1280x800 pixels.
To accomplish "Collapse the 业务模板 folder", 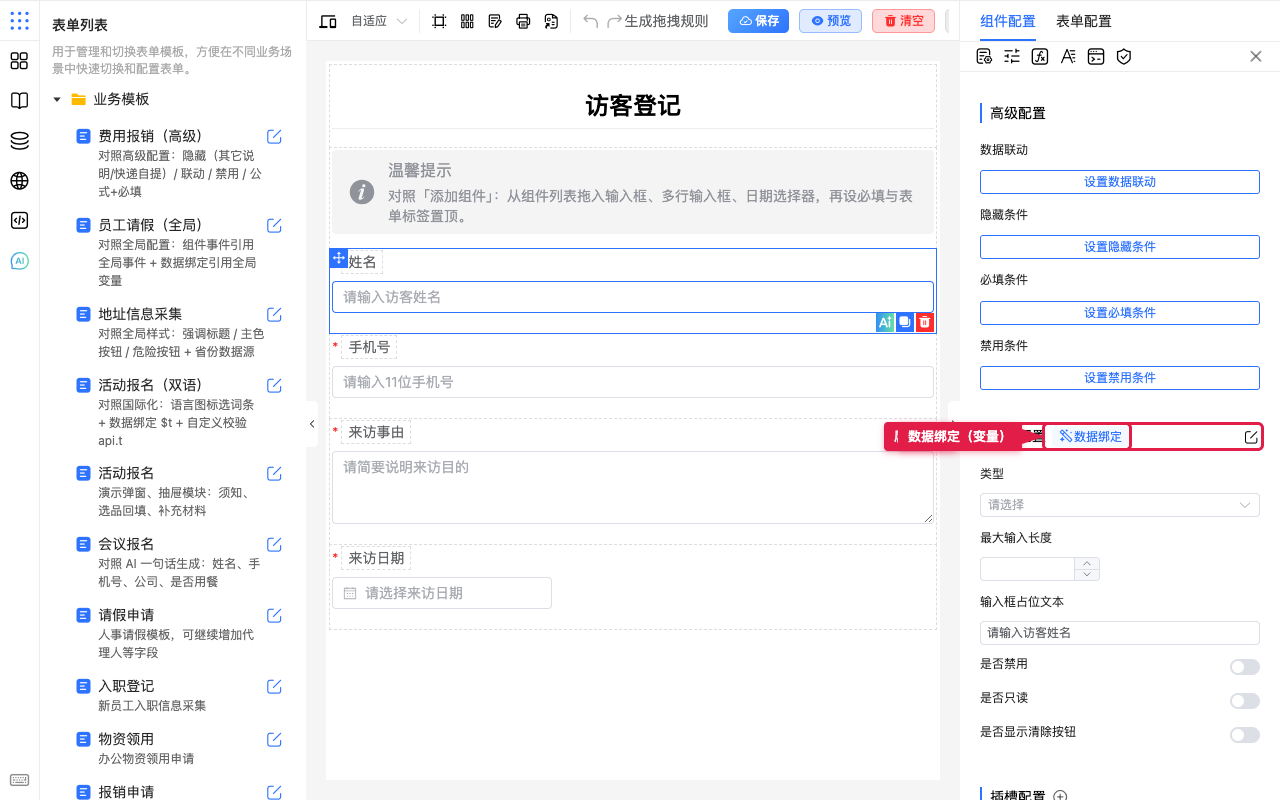I will (x=57, y=100).
